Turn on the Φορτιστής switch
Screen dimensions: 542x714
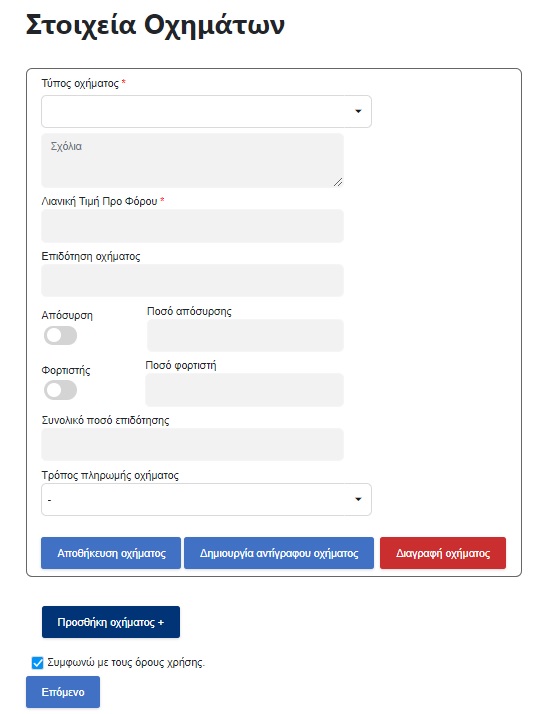click(61, 390)
